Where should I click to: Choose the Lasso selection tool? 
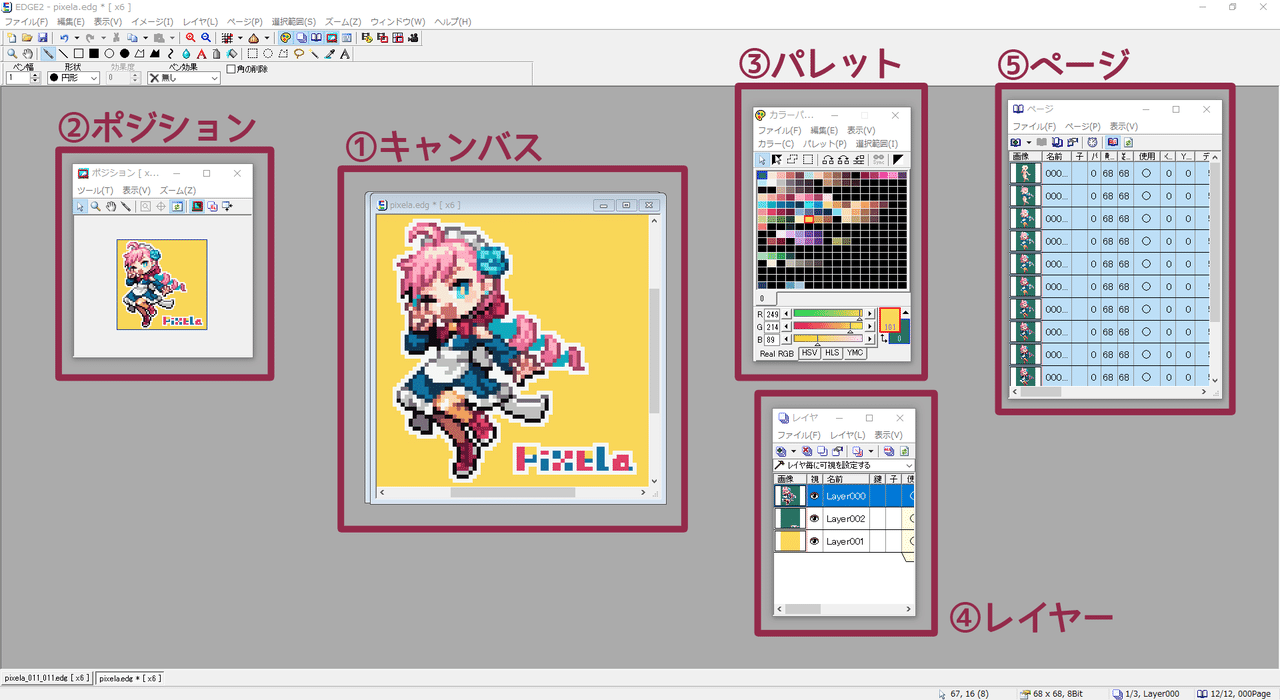point(298,54)
